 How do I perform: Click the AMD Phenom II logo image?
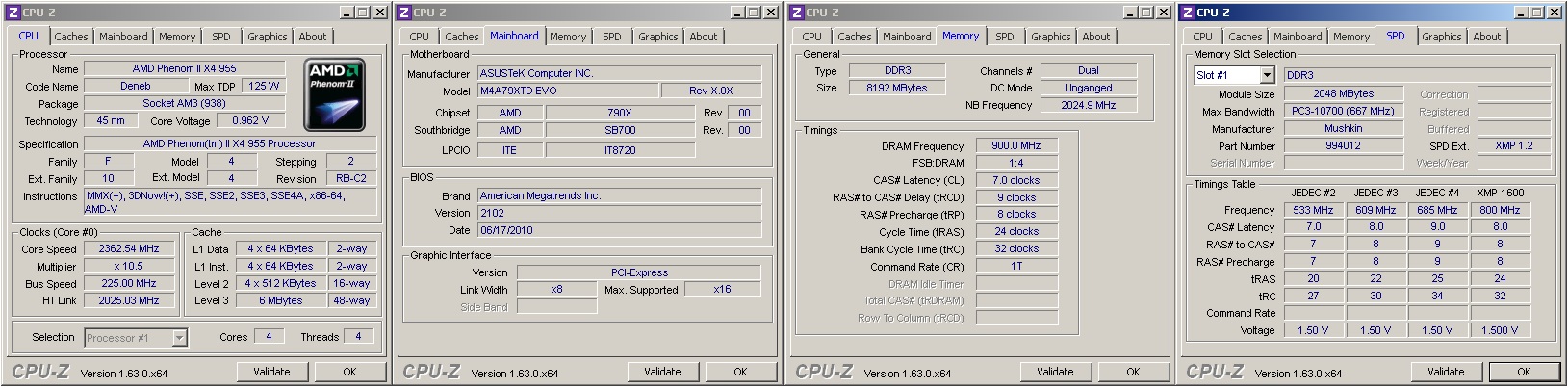tap(335, 95)
